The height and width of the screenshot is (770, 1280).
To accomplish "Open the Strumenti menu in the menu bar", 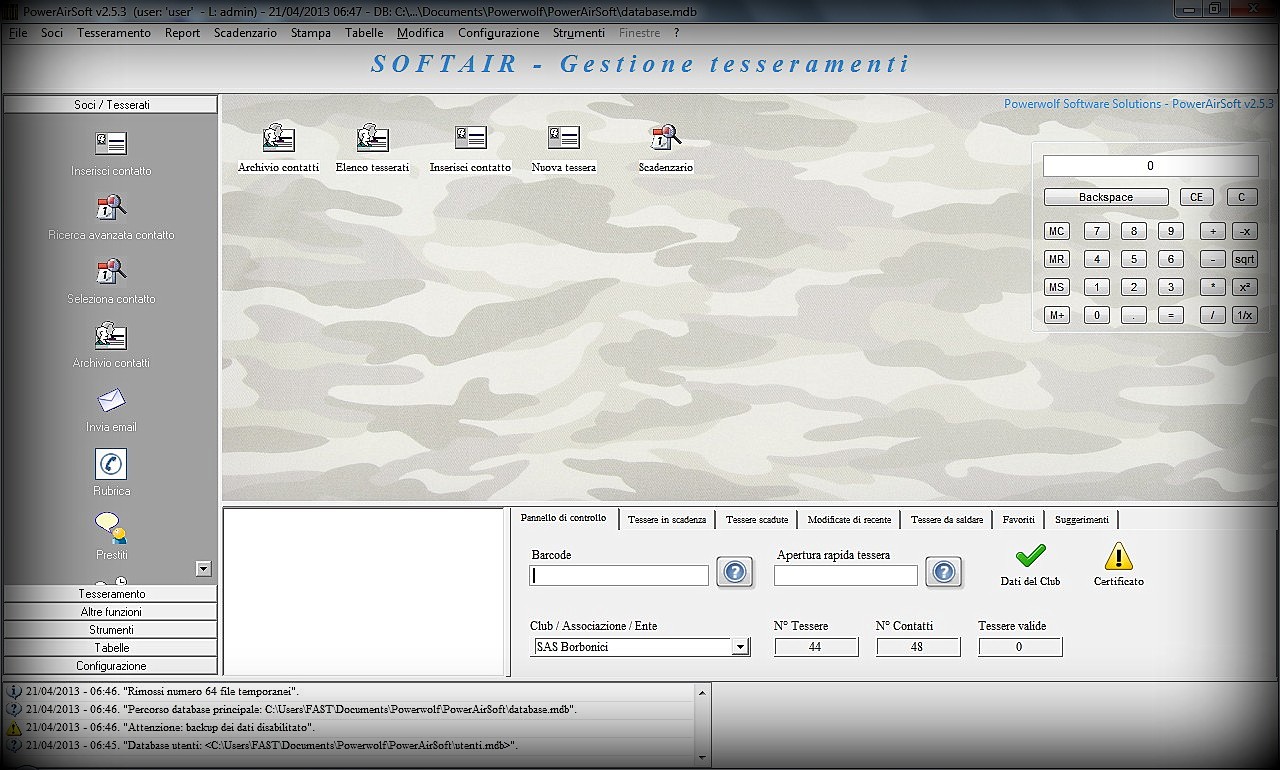I will (x=579, y=33).
